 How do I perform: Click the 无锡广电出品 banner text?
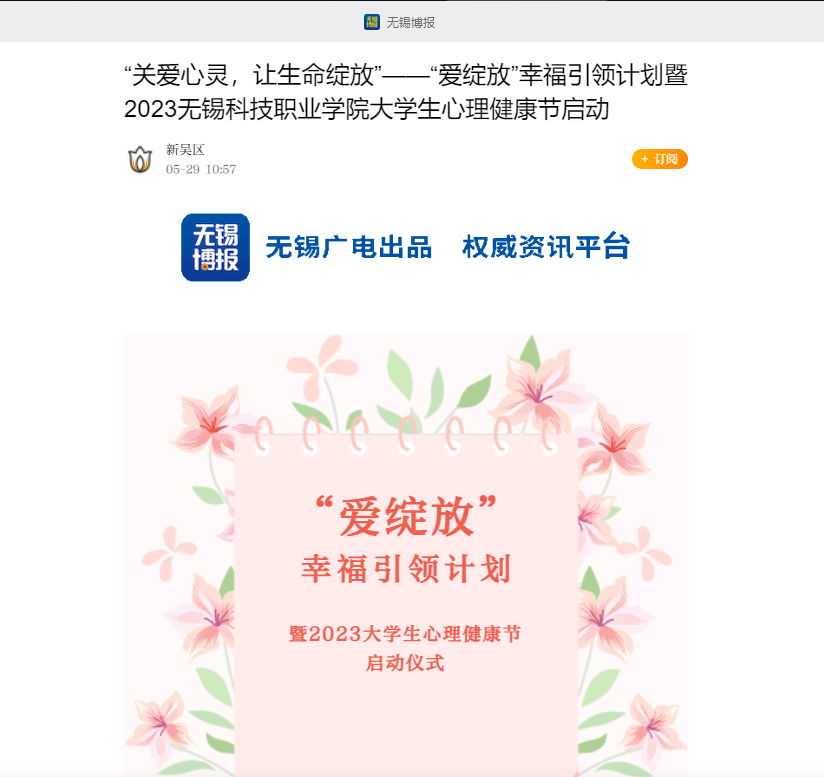(x=348, y=247)
